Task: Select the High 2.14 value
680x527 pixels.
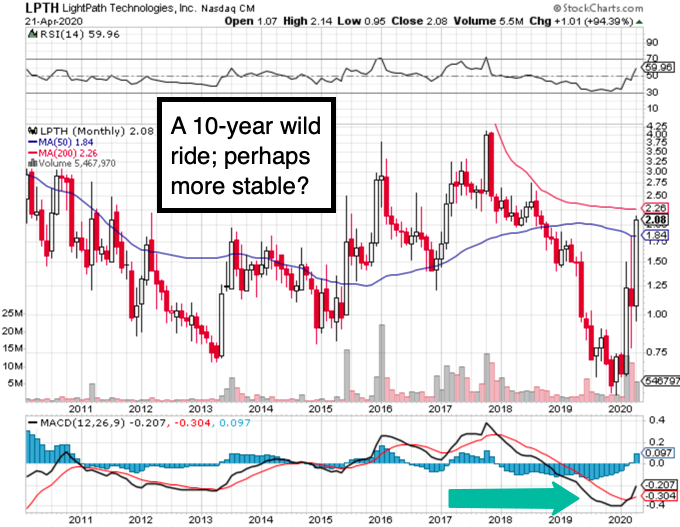Action: pyautogui.click(x=307, y=21)
